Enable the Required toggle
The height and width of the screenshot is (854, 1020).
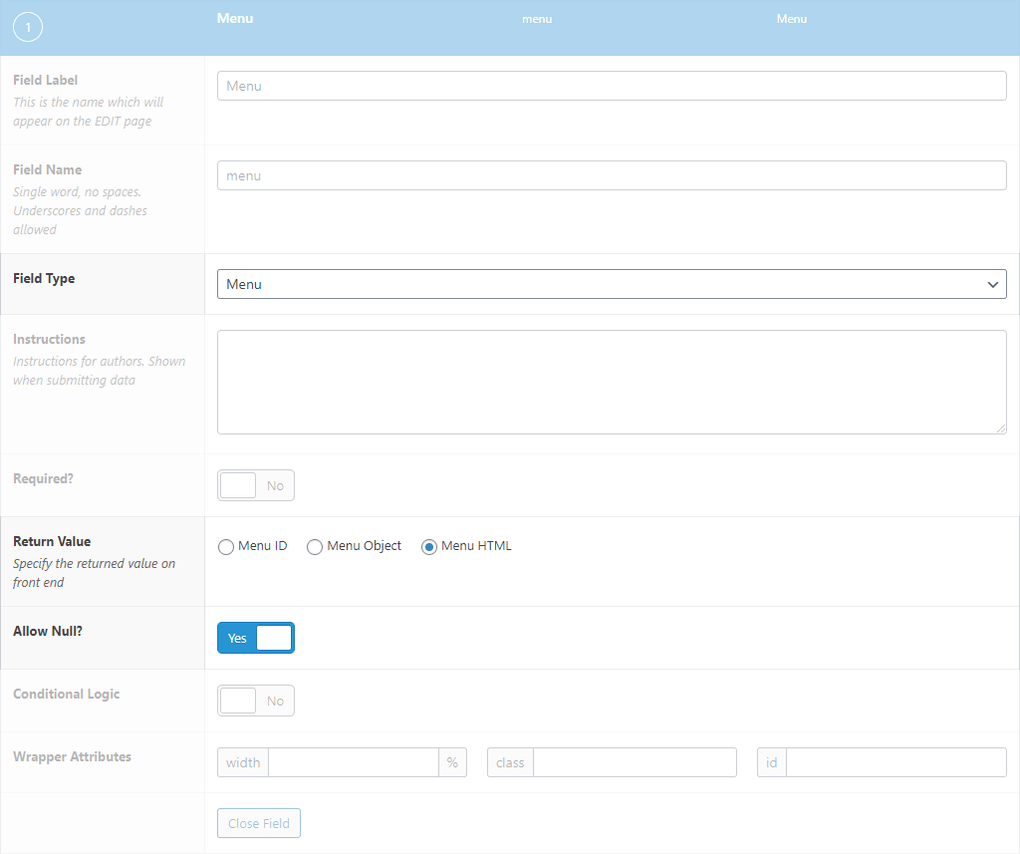click(256, 485)
